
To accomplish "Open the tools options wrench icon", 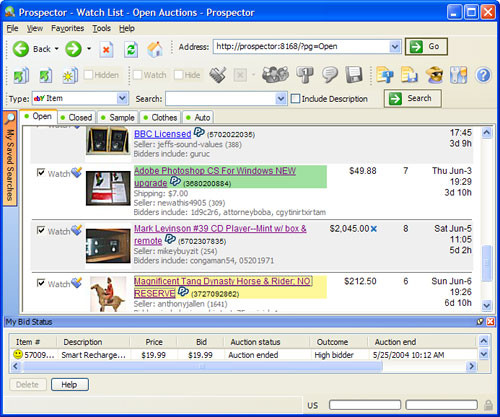I will click(458, 75).
